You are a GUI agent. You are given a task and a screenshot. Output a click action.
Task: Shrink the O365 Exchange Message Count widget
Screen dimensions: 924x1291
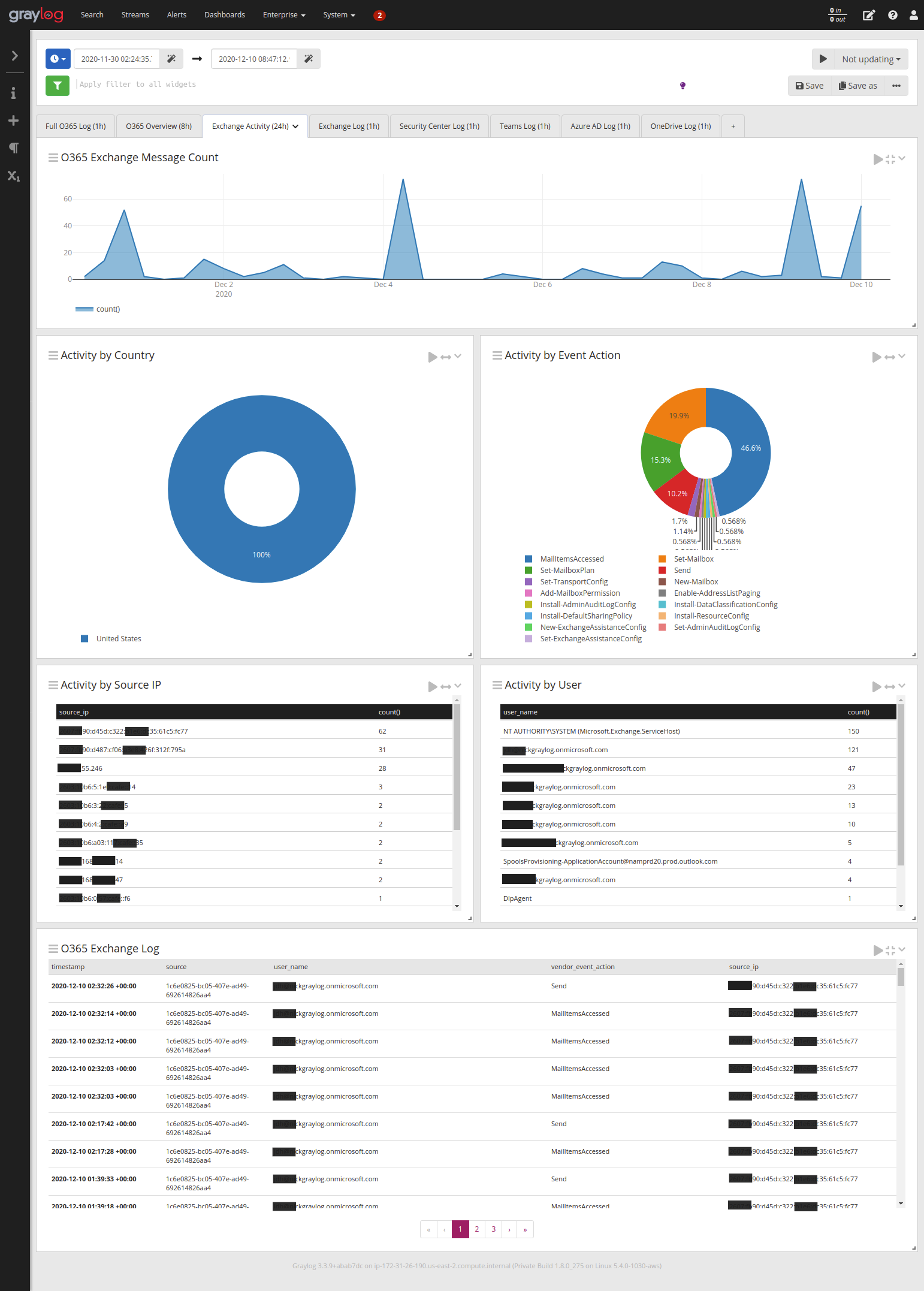[x=890, y=159]
